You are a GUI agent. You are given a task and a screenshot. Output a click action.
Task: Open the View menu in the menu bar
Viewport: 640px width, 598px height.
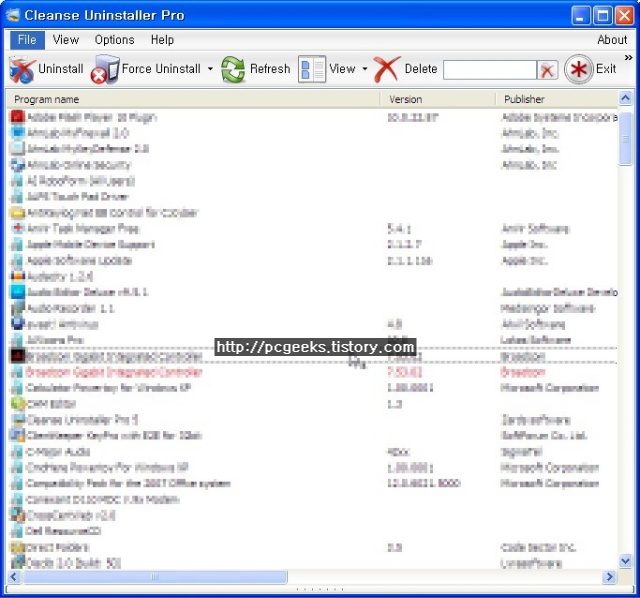(x=66, y=40)
